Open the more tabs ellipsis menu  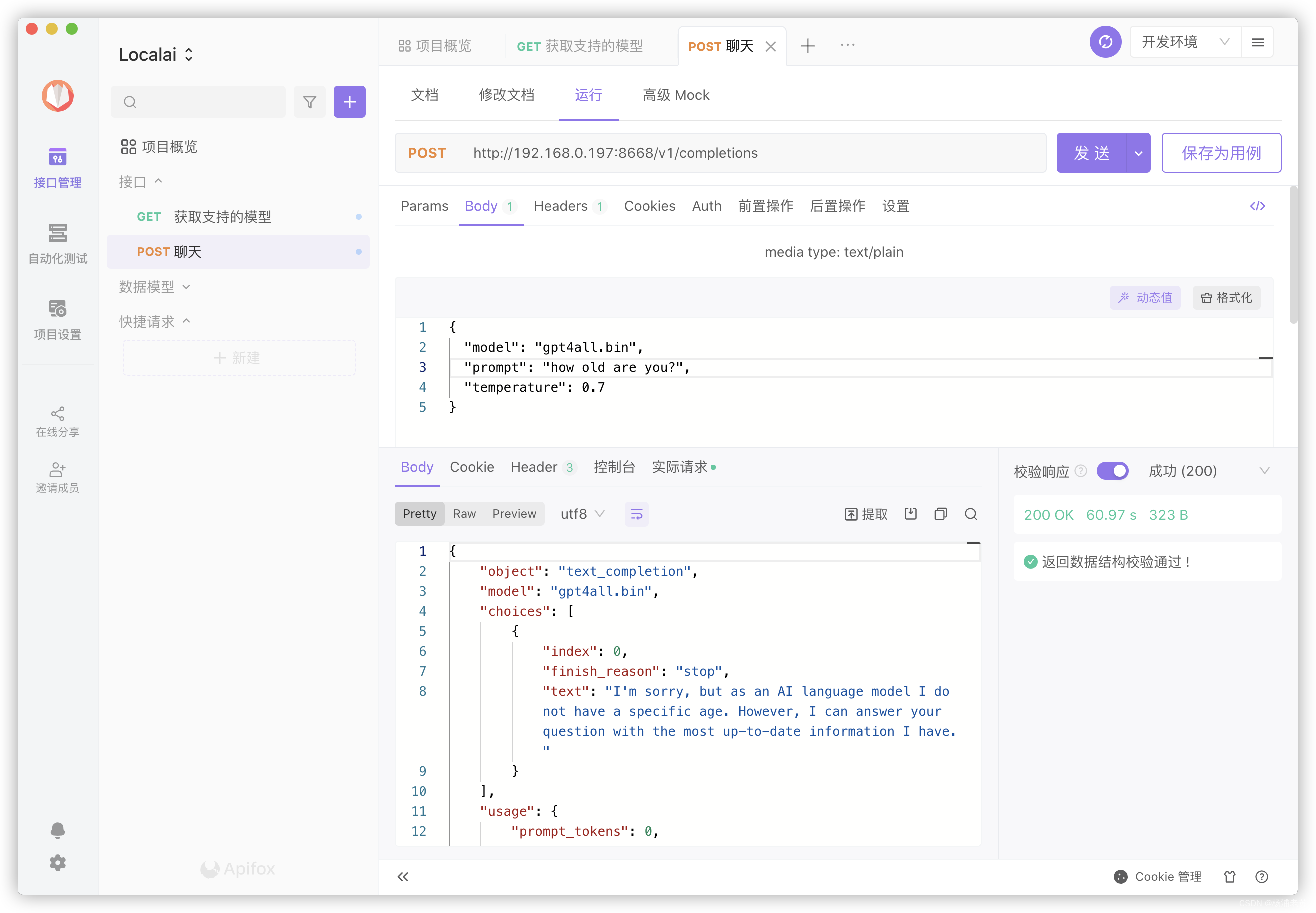click(x=847, y=45)
